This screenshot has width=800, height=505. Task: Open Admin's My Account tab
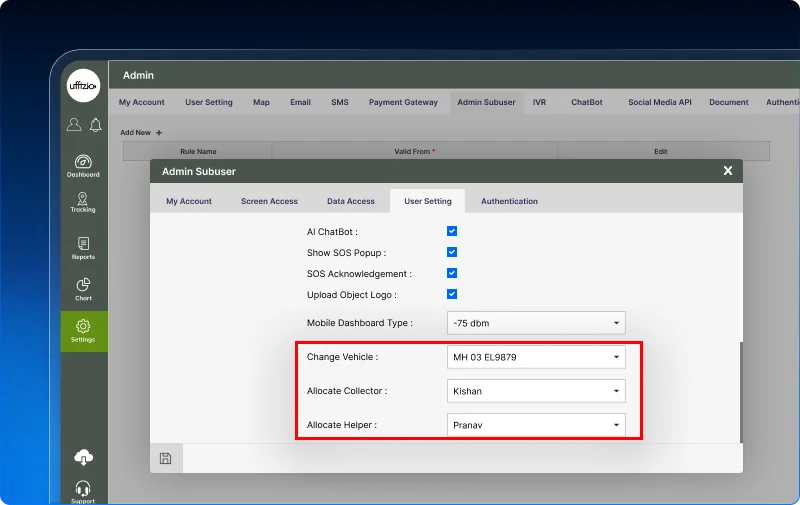tap(141, 102)
